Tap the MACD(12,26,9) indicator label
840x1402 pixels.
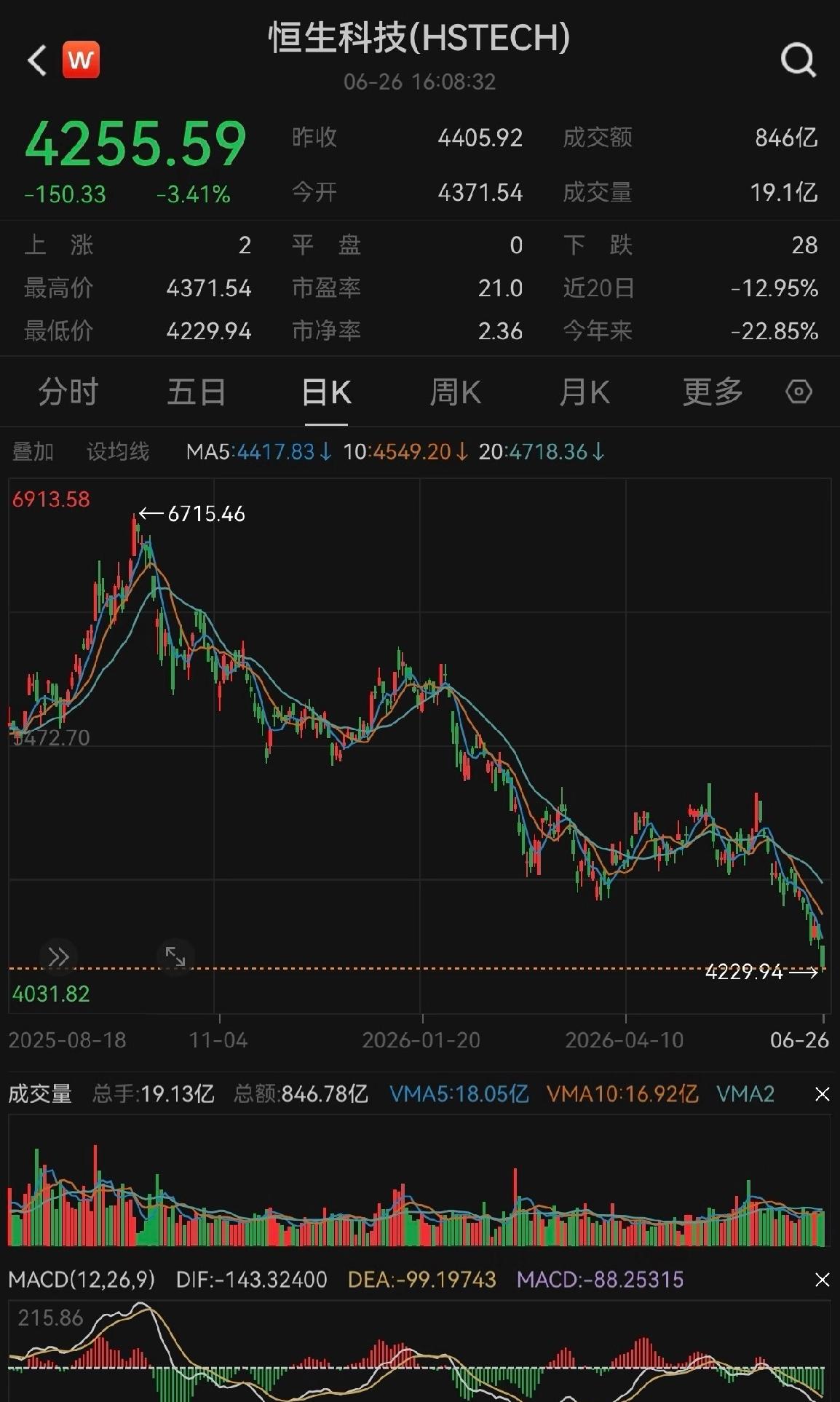(x=82, y=1280)
